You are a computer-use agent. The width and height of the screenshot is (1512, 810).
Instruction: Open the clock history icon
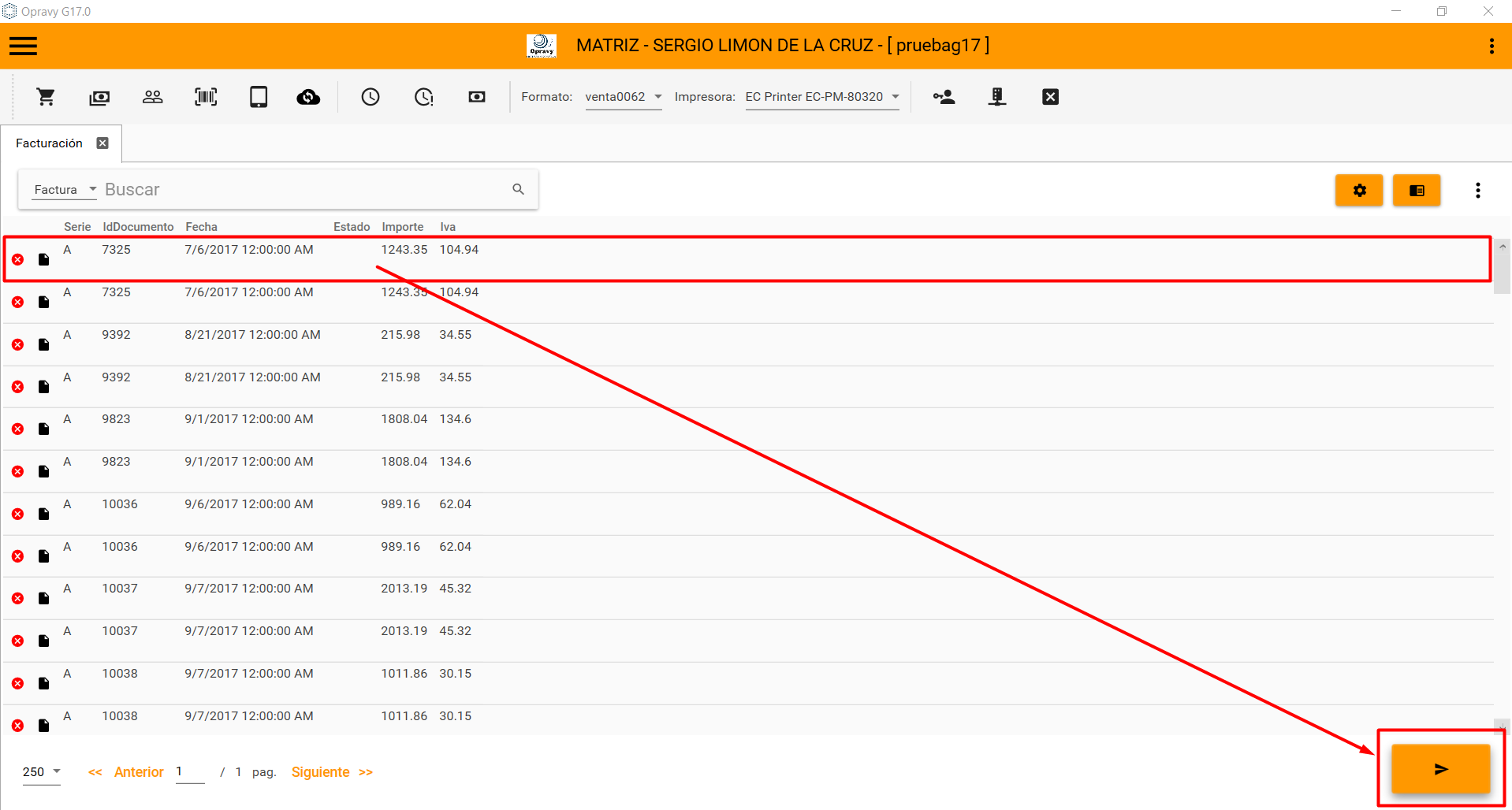(371, 97)
